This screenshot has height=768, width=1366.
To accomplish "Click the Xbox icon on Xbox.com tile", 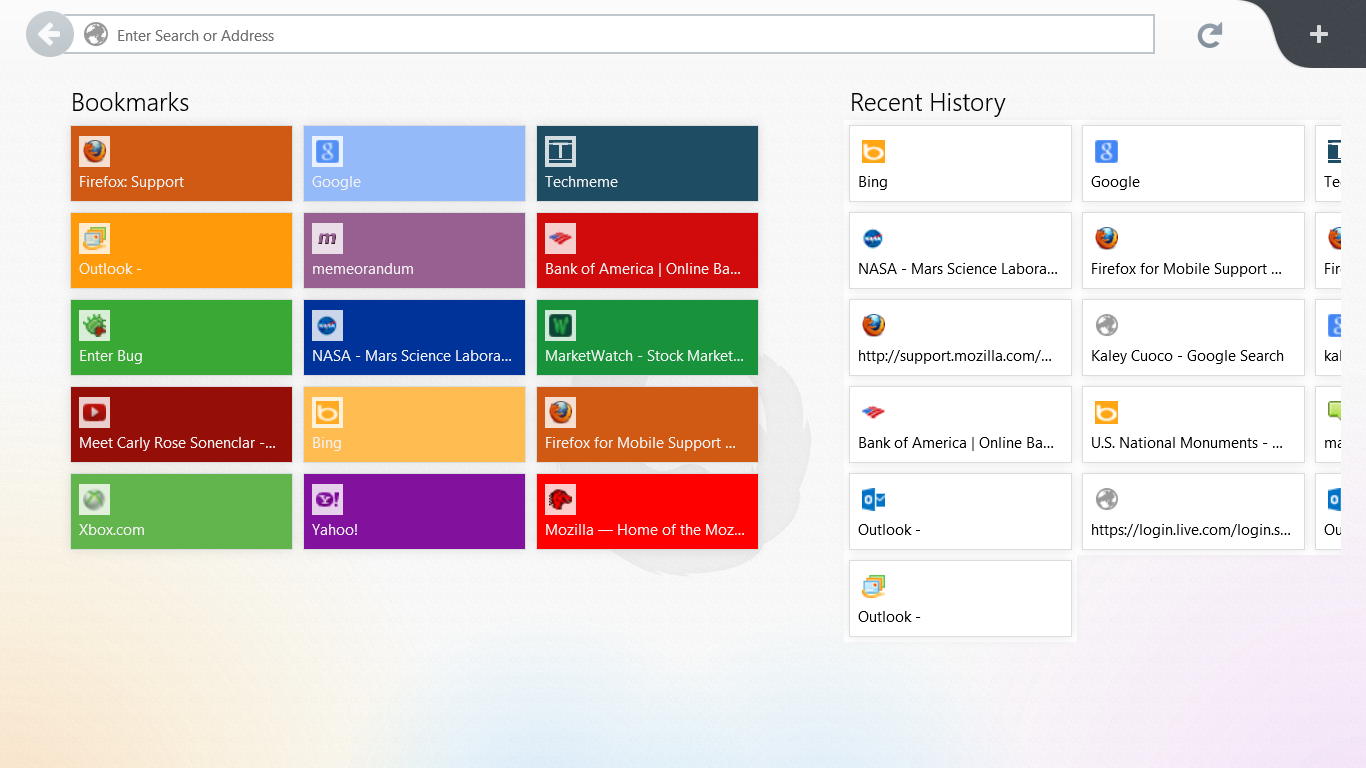I will click(95, 499).
